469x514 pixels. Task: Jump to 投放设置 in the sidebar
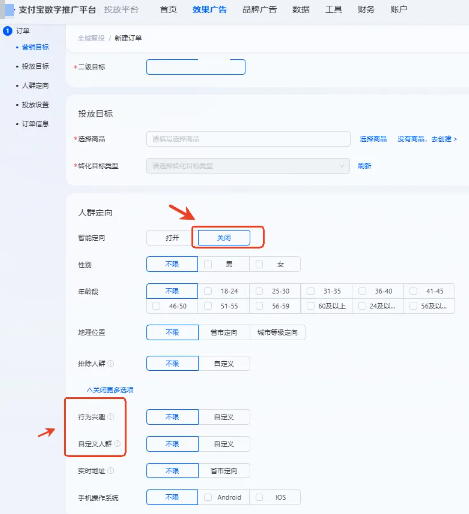point(35,105)
